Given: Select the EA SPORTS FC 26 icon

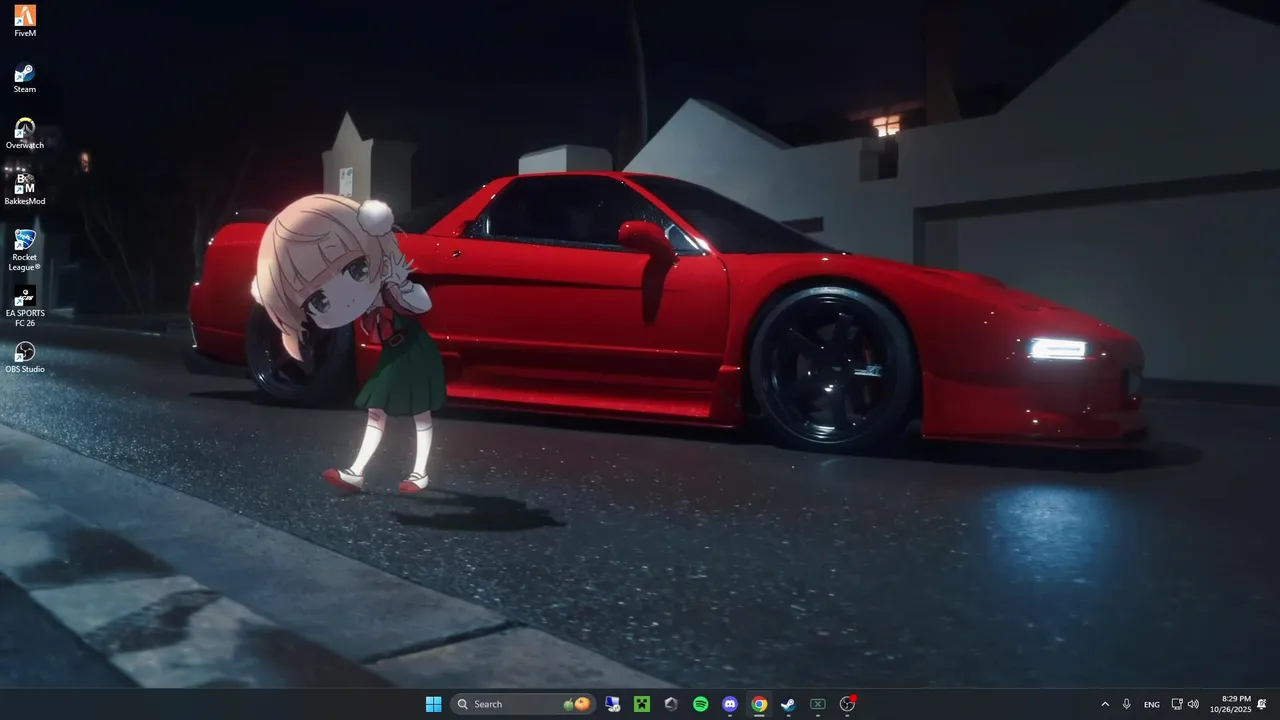Looking at the screenshot, I should (x=25, y=307).
